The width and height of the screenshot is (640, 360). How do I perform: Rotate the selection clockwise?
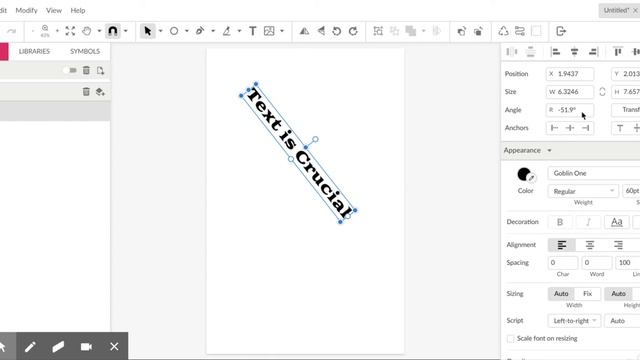click(353, 31)
